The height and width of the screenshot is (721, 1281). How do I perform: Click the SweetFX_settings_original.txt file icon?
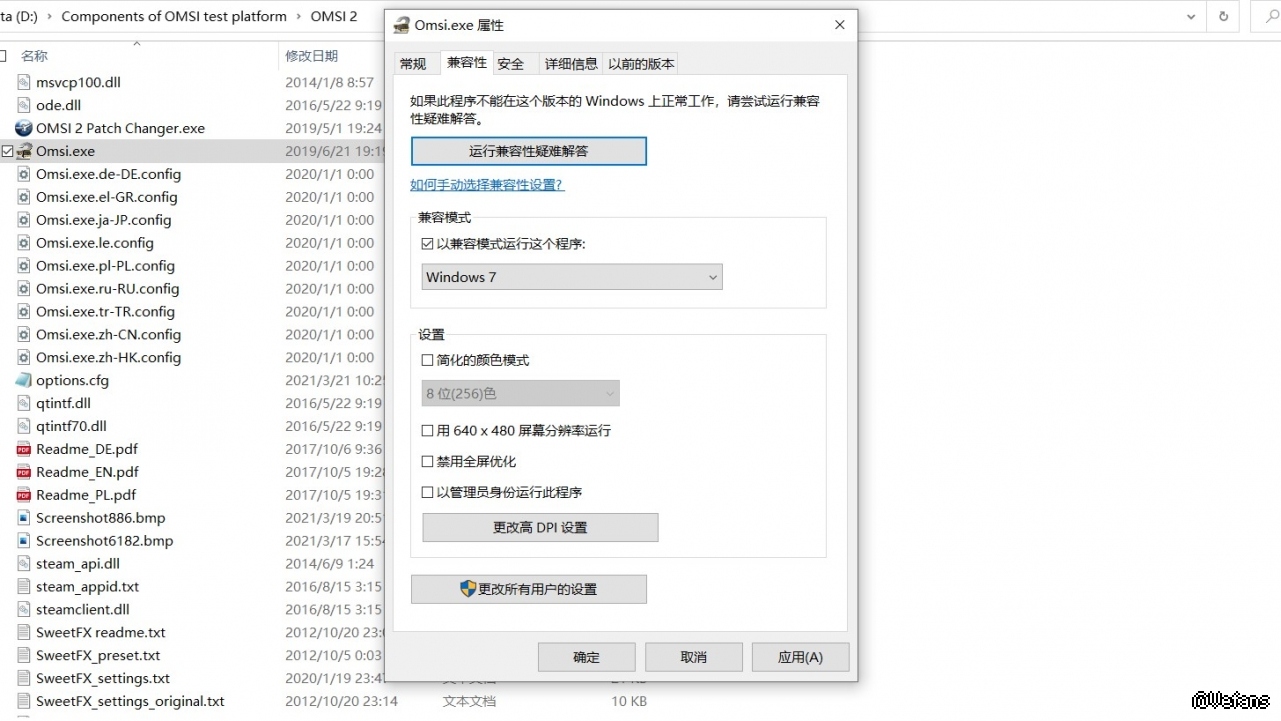click(24, 702)
